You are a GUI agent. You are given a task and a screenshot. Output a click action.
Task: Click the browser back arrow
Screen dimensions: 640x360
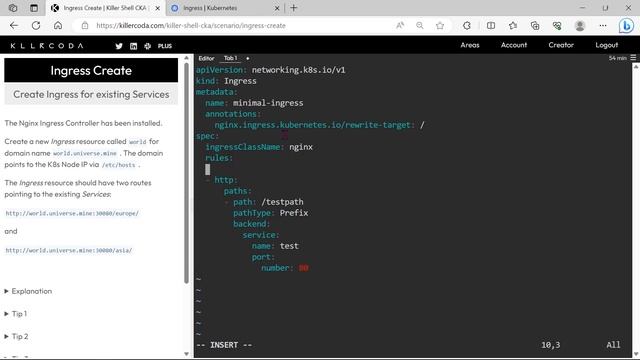[14, 25]
